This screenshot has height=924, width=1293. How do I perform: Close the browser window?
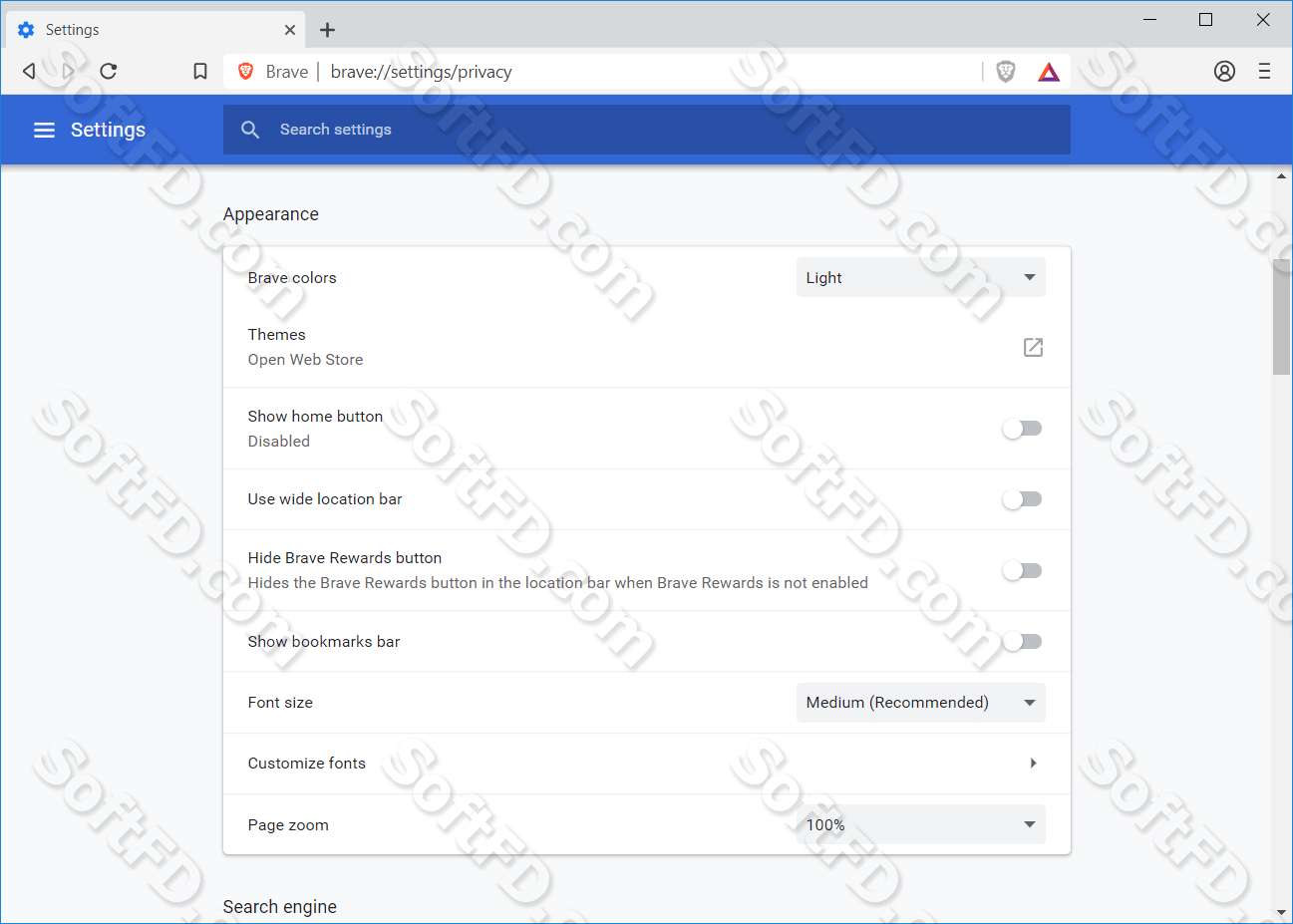pos(1262,20)
